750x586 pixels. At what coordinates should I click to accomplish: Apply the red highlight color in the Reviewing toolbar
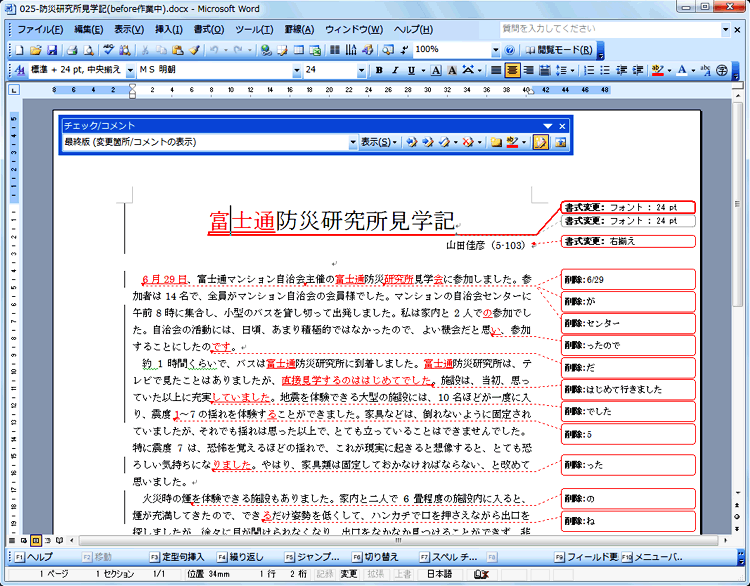pos(512,142)
